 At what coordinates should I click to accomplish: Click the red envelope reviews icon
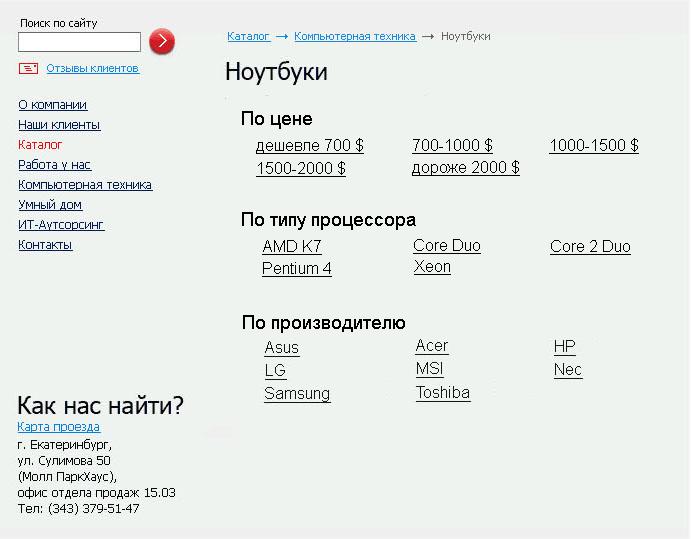tap(28, 68)
